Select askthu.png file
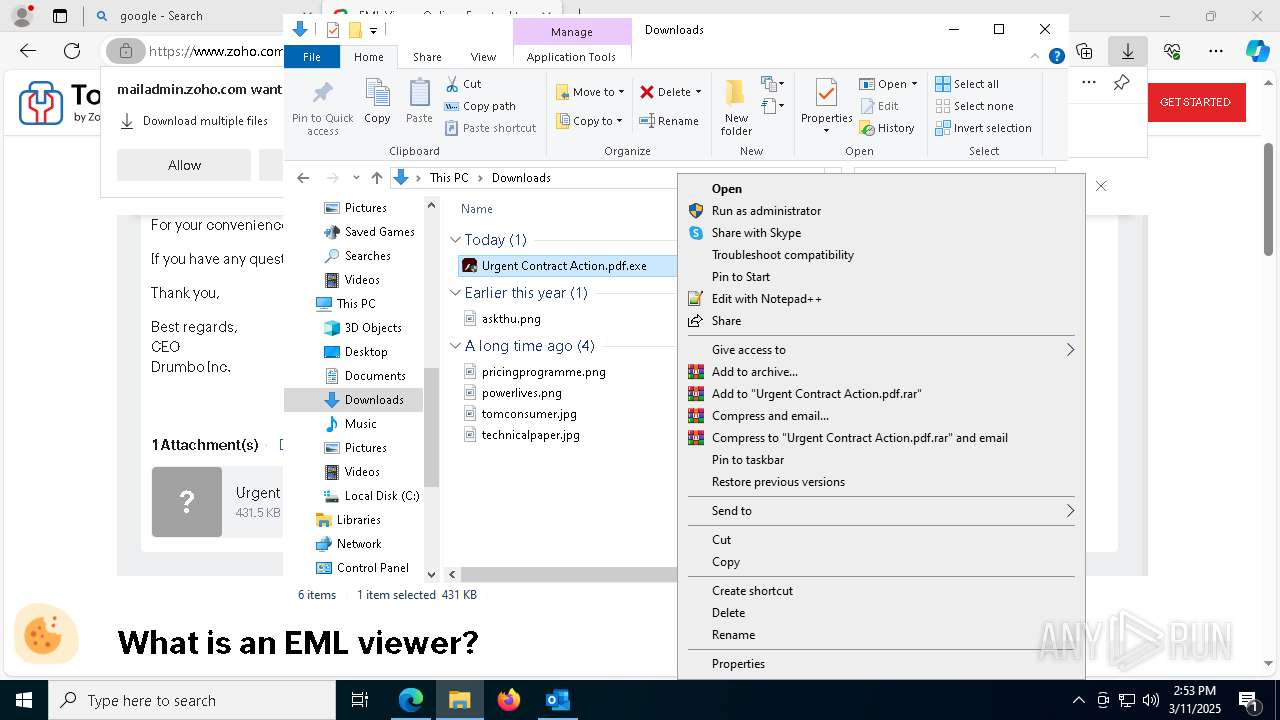Screen dimensions: 1280x720 (511, 319)
